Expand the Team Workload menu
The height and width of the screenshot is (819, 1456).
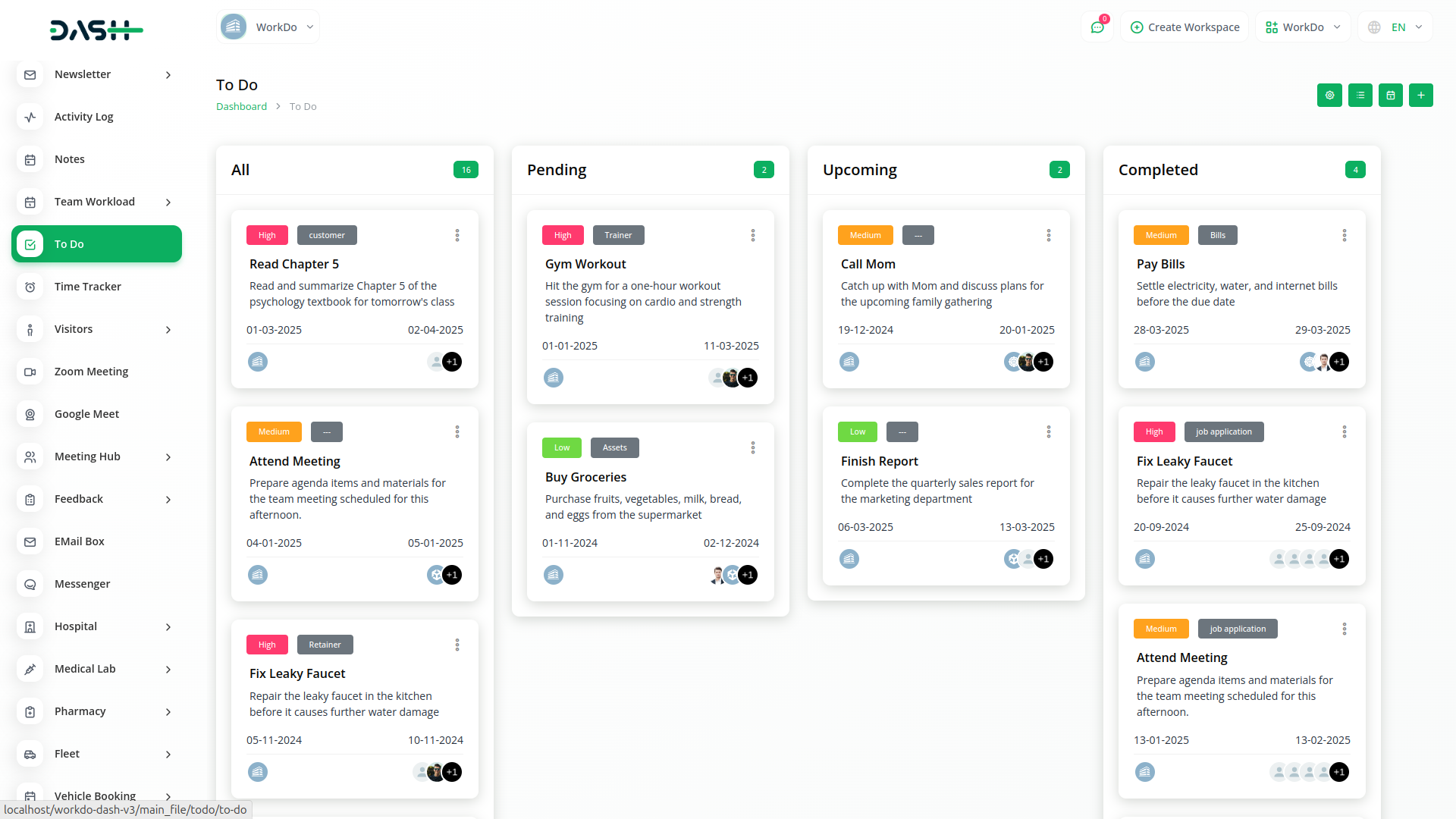click(x=168, y=202)
